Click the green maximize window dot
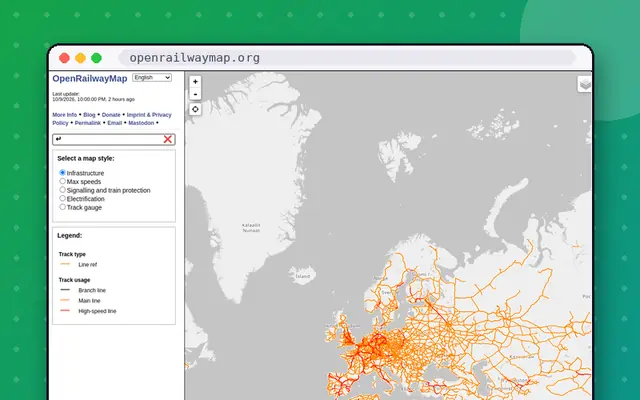Viewport: 640px width, 400px height. click(x=96, y=58)
